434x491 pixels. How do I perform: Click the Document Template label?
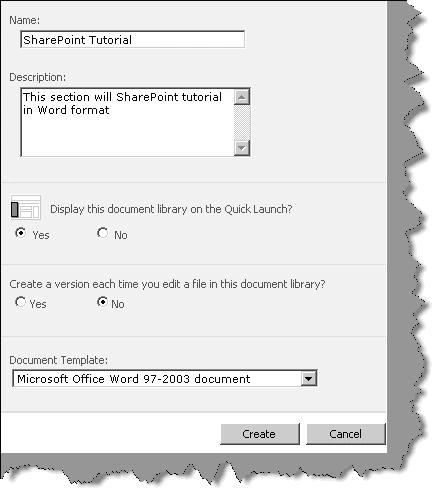pos(59,360)
